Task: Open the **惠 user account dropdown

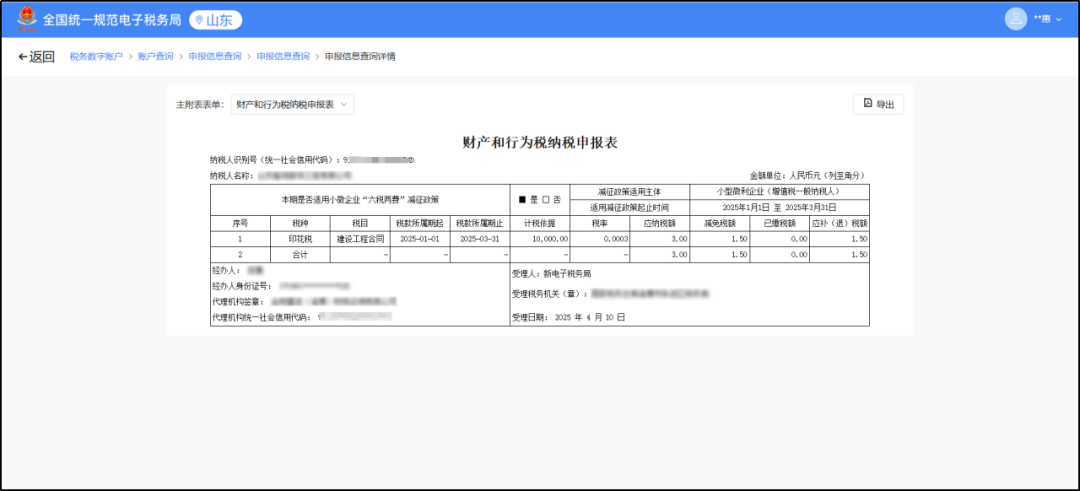Action: 1048,20
